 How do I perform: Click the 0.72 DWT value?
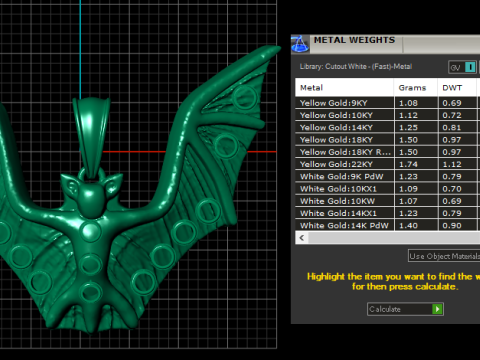[452, 115]
